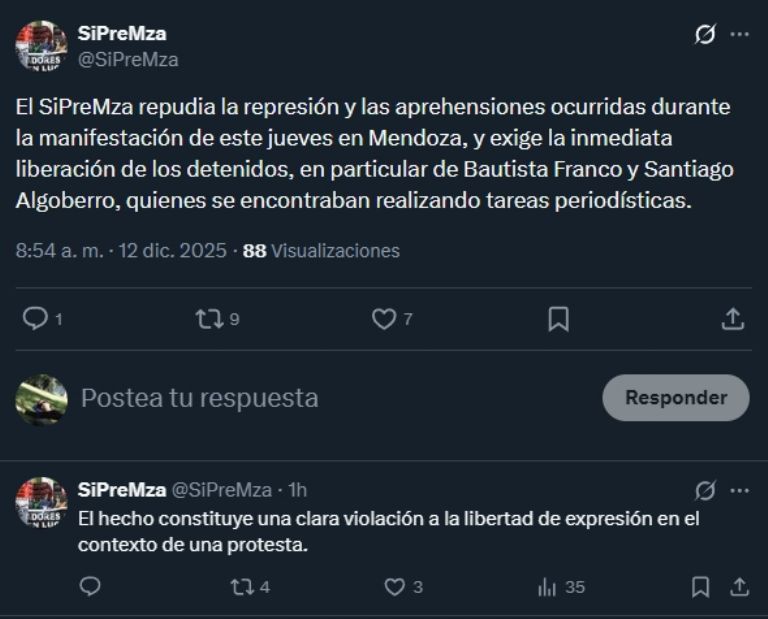Reply to the thread reply post
Viewport: 768px width, 619px height.
tap(90, 587)
